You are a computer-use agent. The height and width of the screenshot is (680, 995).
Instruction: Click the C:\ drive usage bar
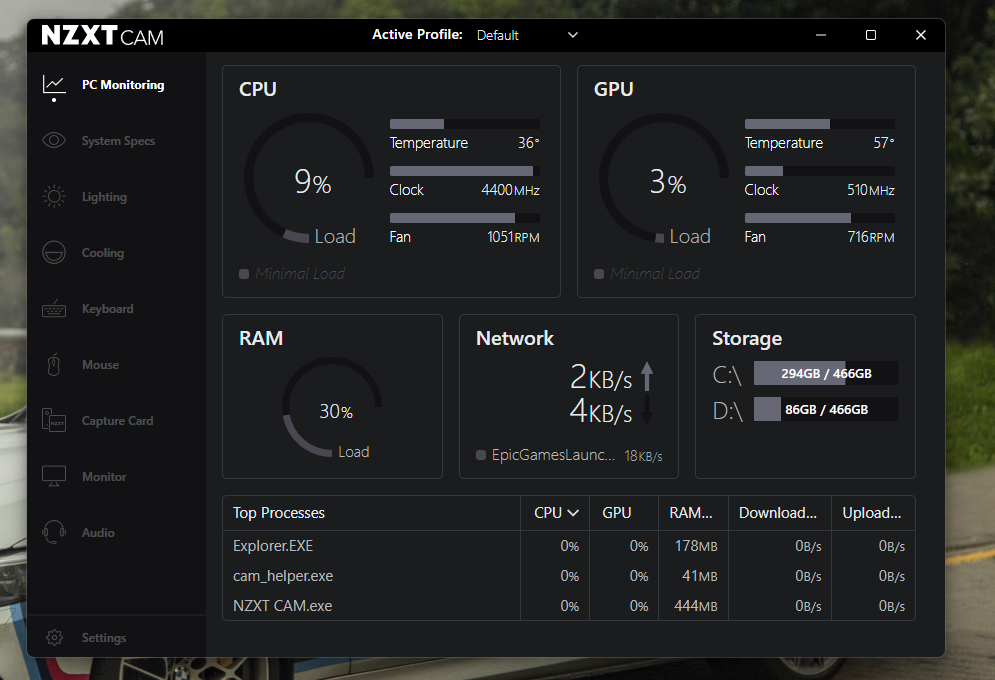click(x=826, y=373)
